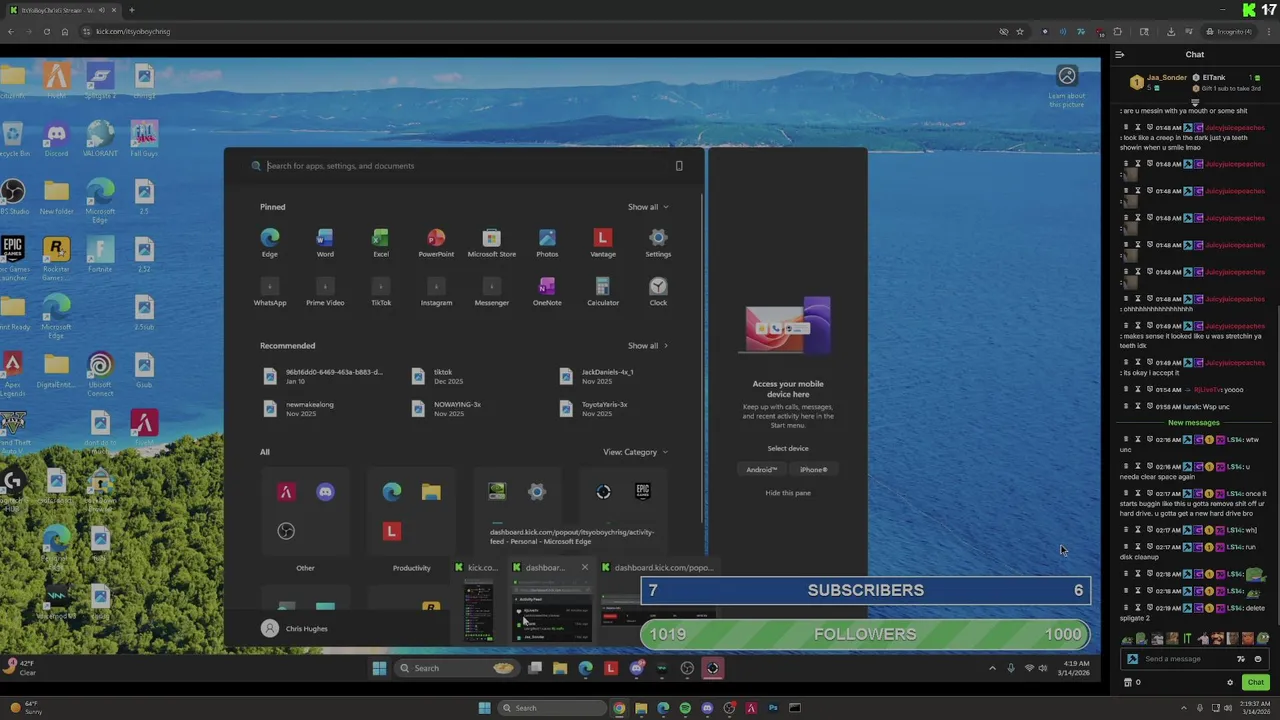The image size is (1280, 720).
Task: Start PowerPoint from pinned apps
Action: pos(436,242)
